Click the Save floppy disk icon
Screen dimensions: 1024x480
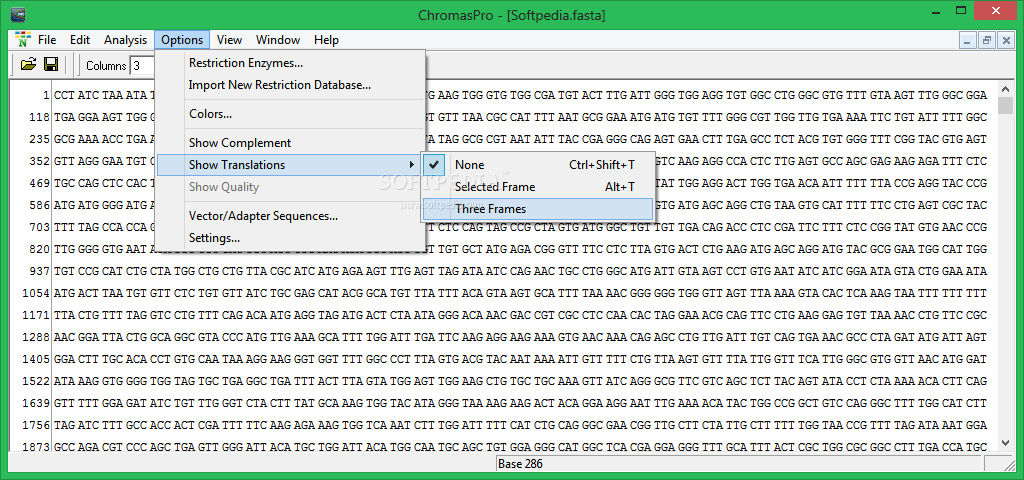pyautogui.click(x=51, y=65)
